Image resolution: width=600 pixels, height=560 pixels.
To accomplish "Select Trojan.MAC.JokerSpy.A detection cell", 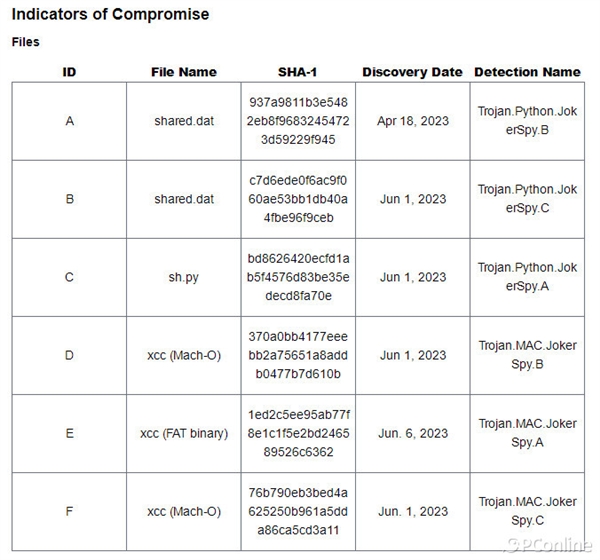I will (x=527, y=433).
